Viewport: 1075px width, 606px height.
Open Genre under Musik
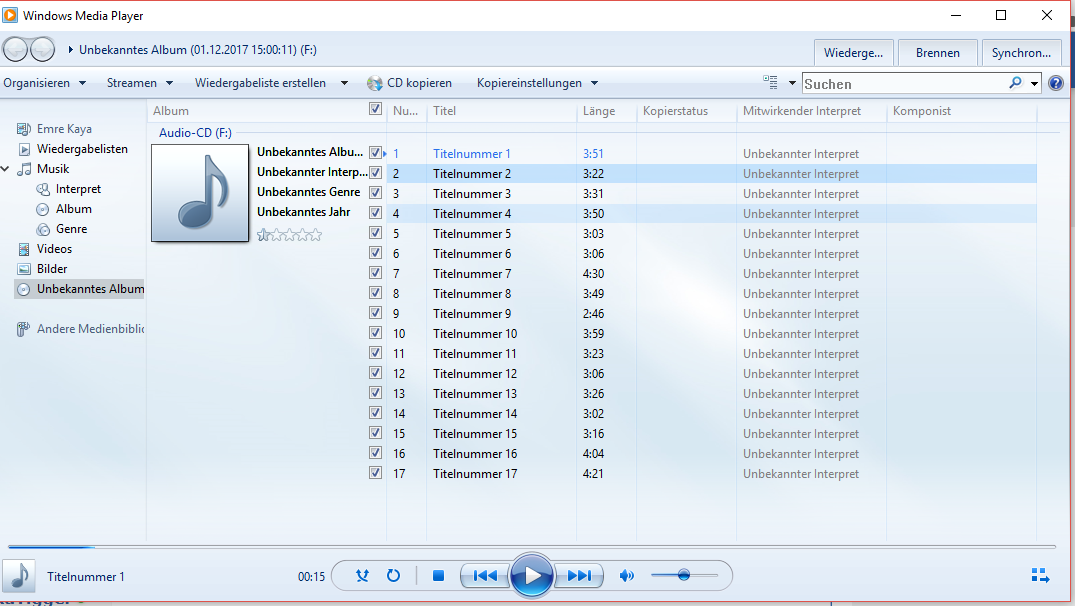[71, 228]
